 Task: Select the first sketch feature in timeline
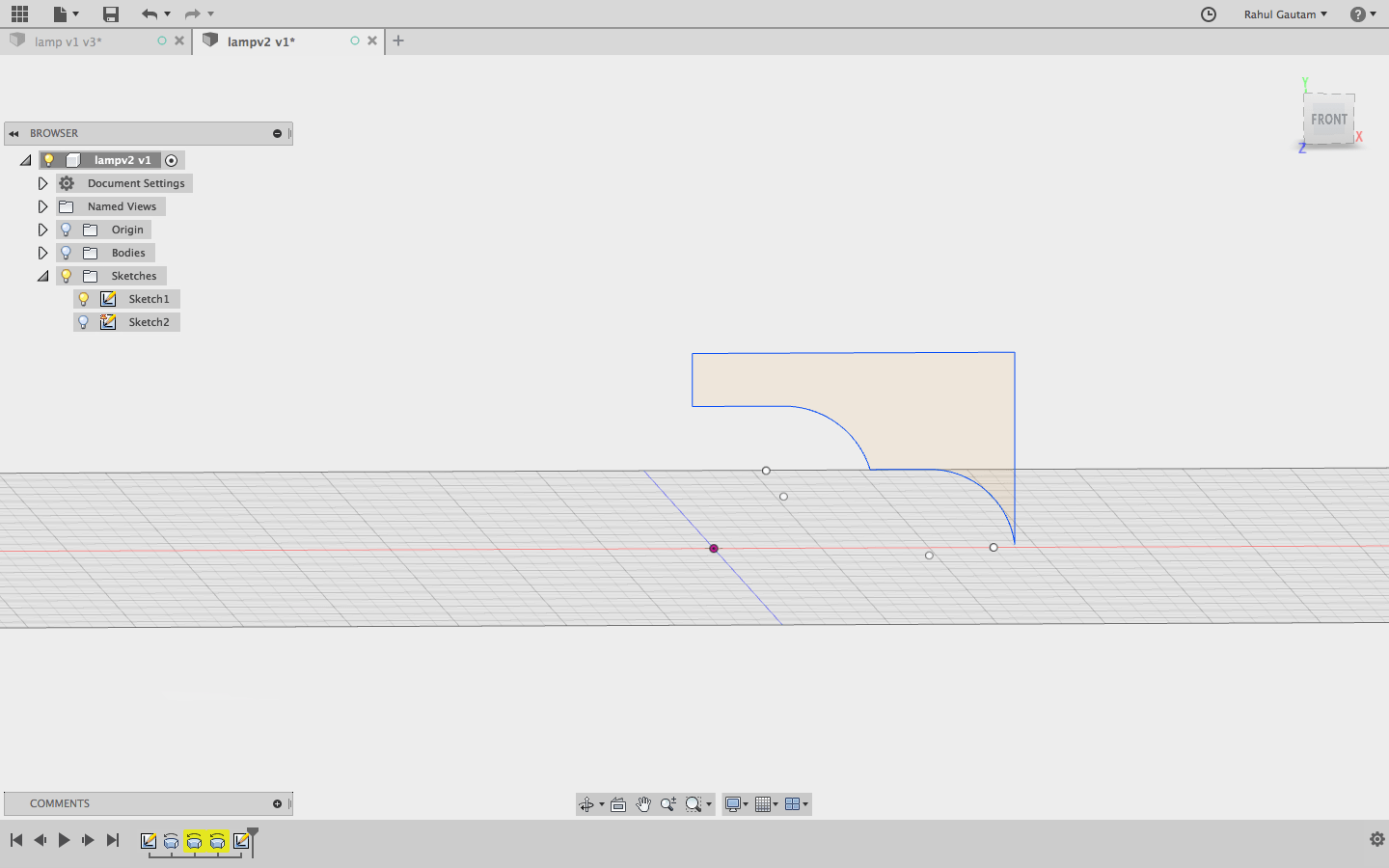pyautogui.click(x=149, y=841)
